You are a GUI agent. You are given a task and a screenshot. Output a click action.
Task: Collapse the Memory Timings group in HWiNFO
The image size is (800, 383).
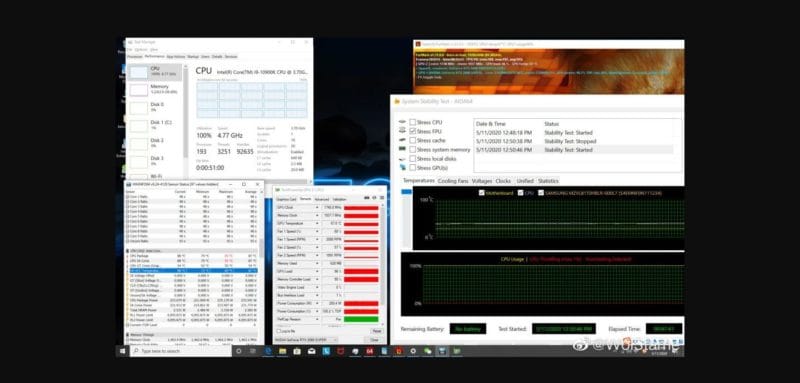click(x=128, y=335)
